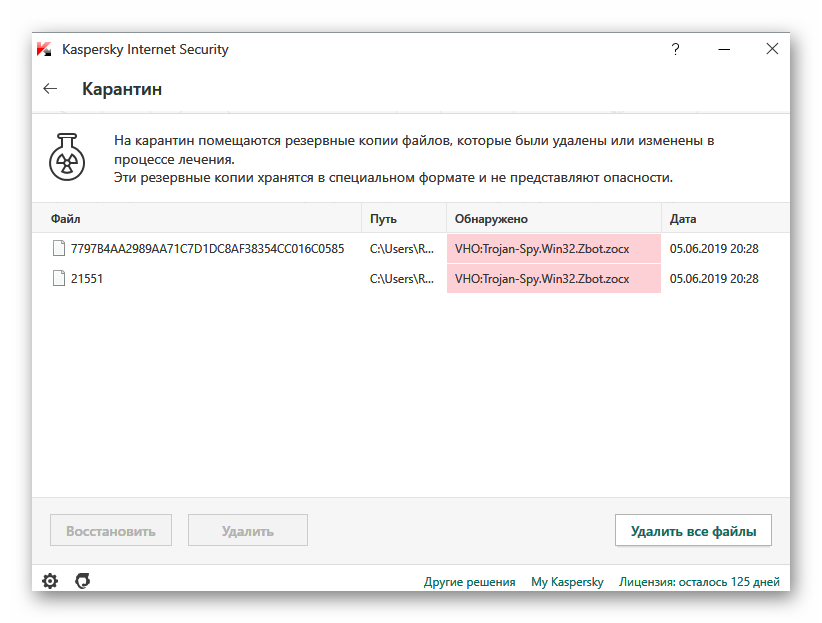822x623 pixels.
Task: Sort the list by the Файл column header
Action: pyautogui.click(x=66, y=218)
